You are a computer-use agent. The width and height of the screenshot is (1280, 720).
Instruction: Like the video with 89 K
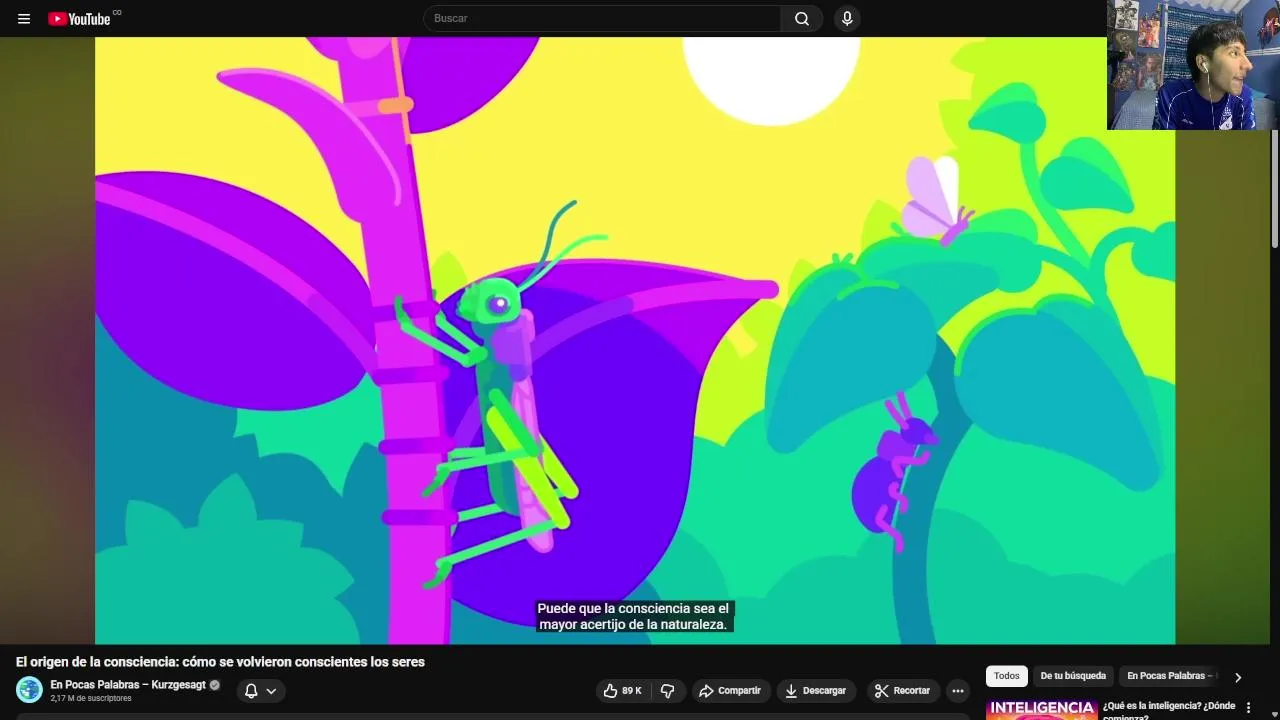[x=622, y=691]
